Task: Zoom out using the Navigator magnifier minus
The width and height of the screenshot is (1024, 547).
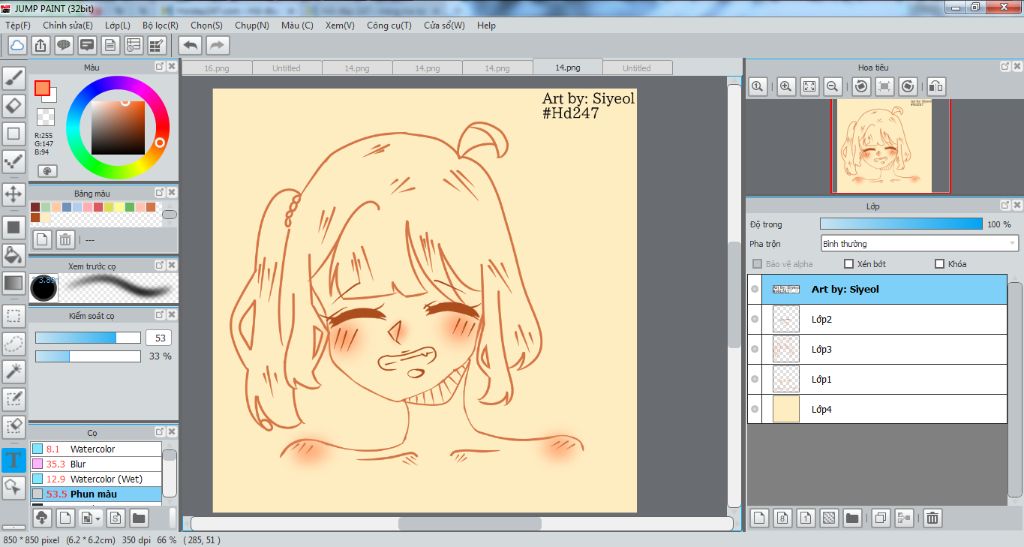Action: 832,86
